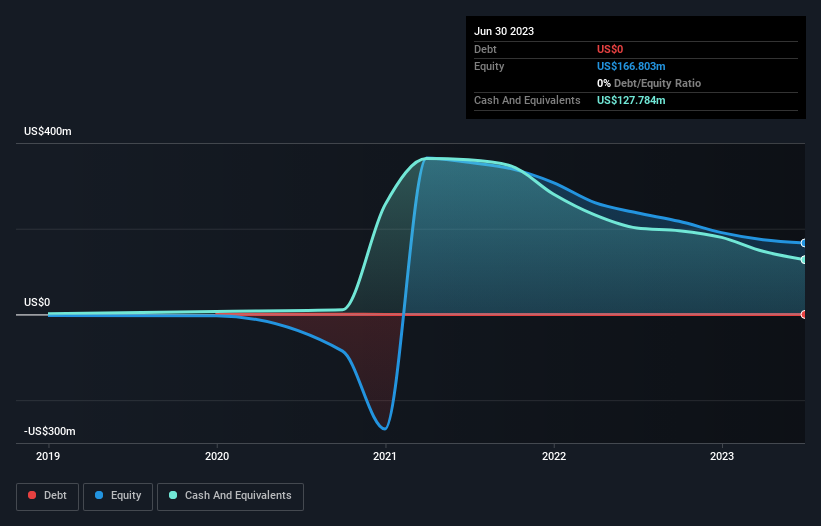821x526 pixels.
Task: Click the US$400m y-axis label
Action: tap(48, 131)
